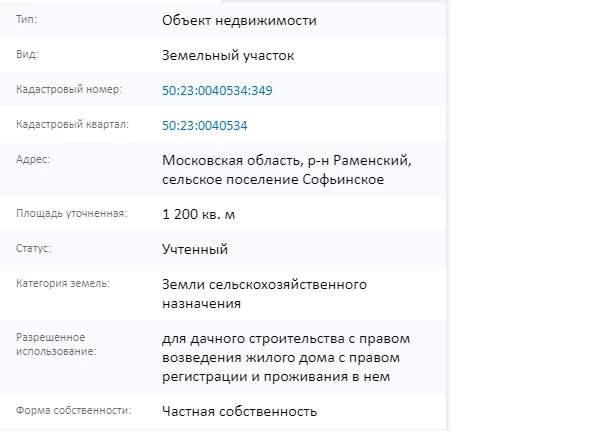
Task: Click the 'Разрешенное использование:' label
Action: point(57,345)
